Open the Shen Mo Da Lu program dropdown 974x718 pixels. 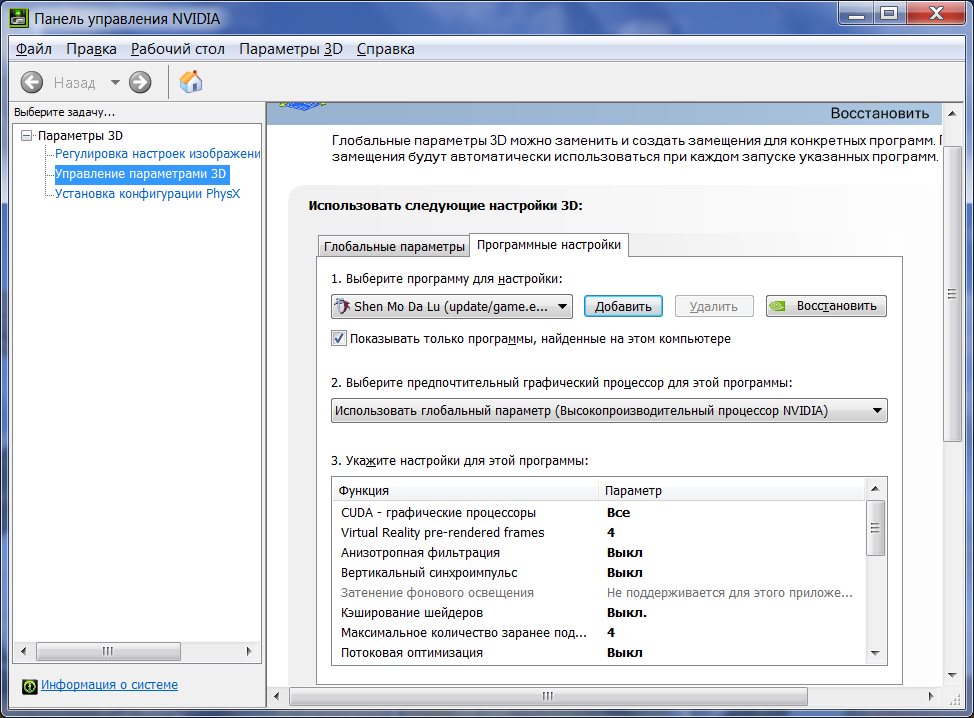point(451,306)
